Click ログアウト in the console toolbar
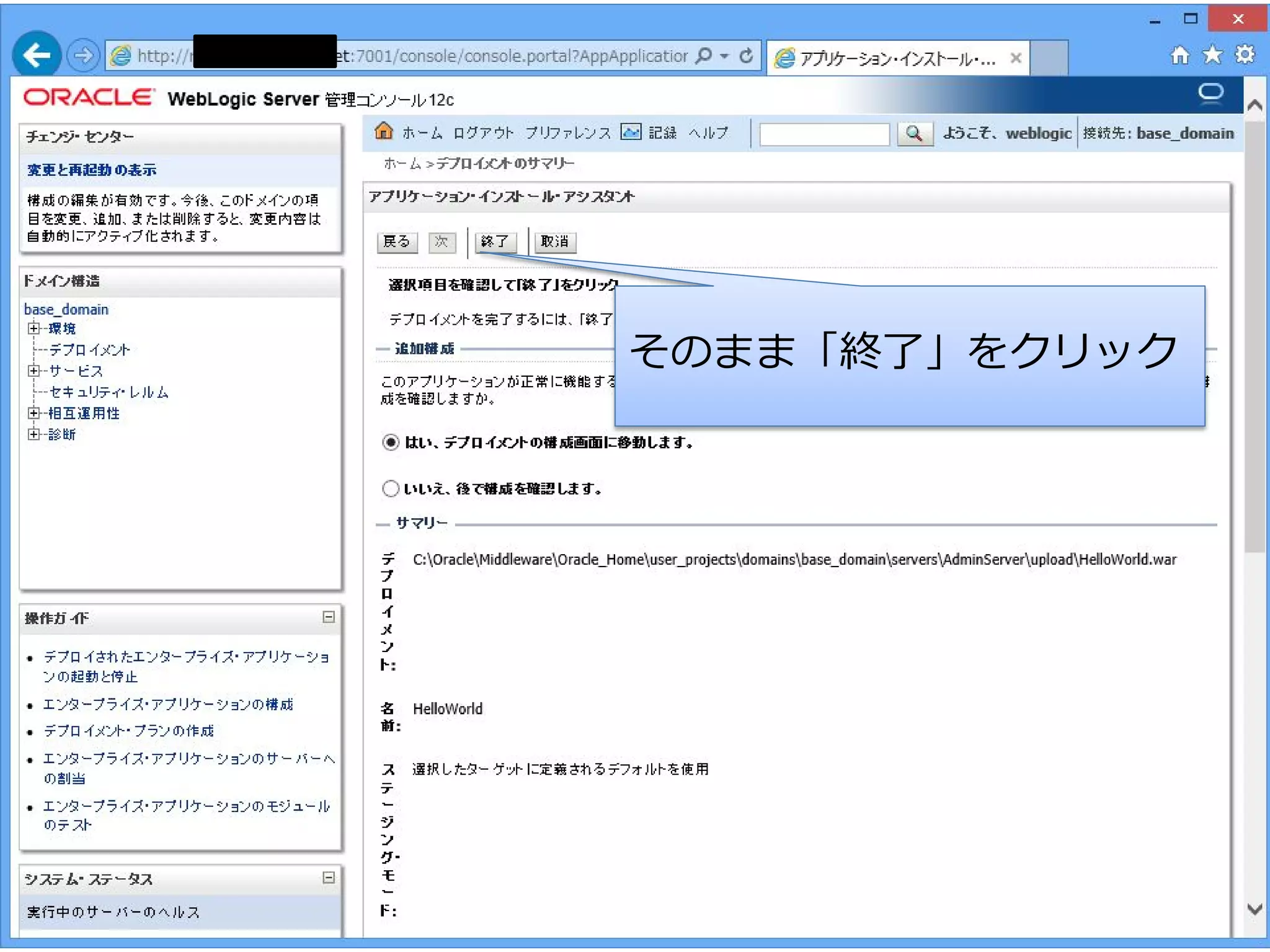Viewport: 1270px width, 952px height. click(x=483, y=133)
